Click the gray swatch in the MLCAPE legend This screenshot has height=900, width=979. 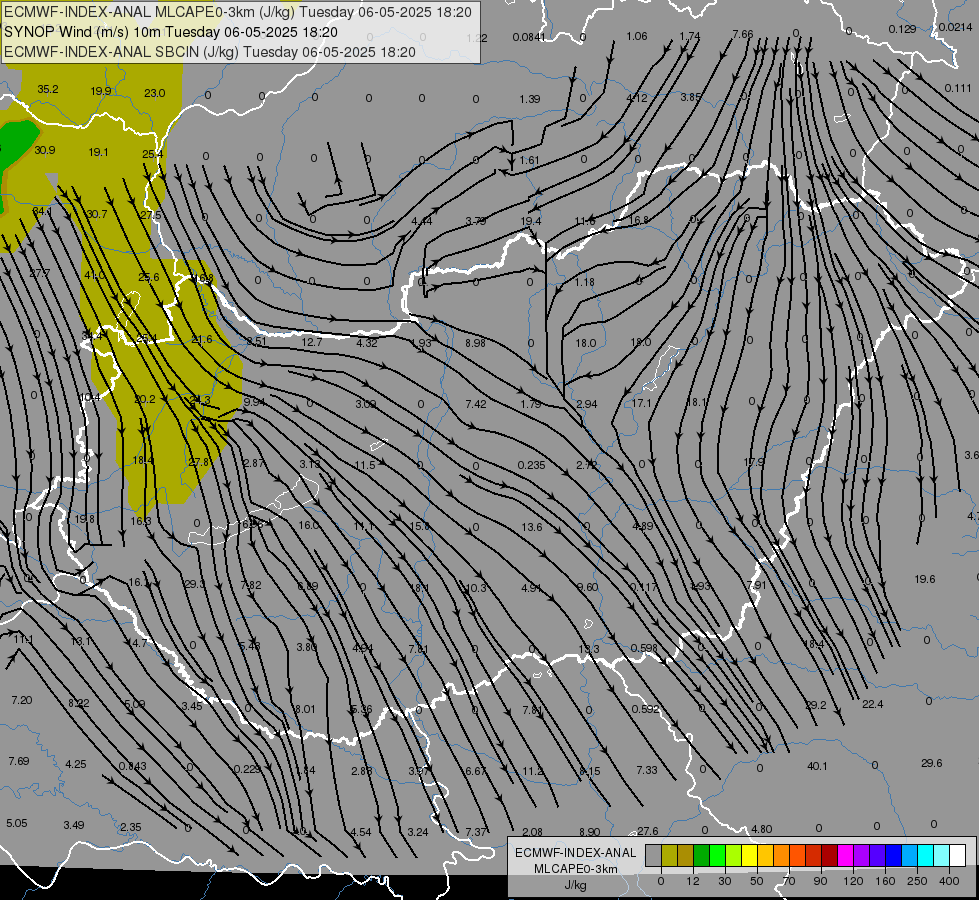click(653, 856)
